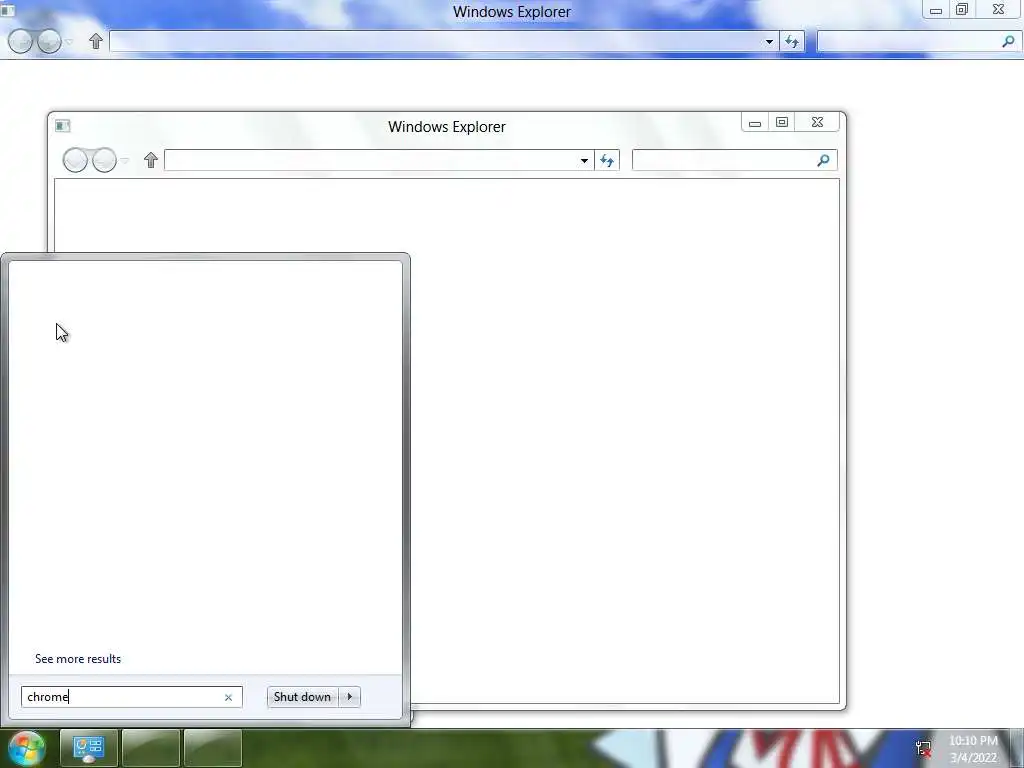Minimize the inner Windows Explorer window
This screenshot has height=768, width=1024.
pyautogui.click(x=755, y=123)
